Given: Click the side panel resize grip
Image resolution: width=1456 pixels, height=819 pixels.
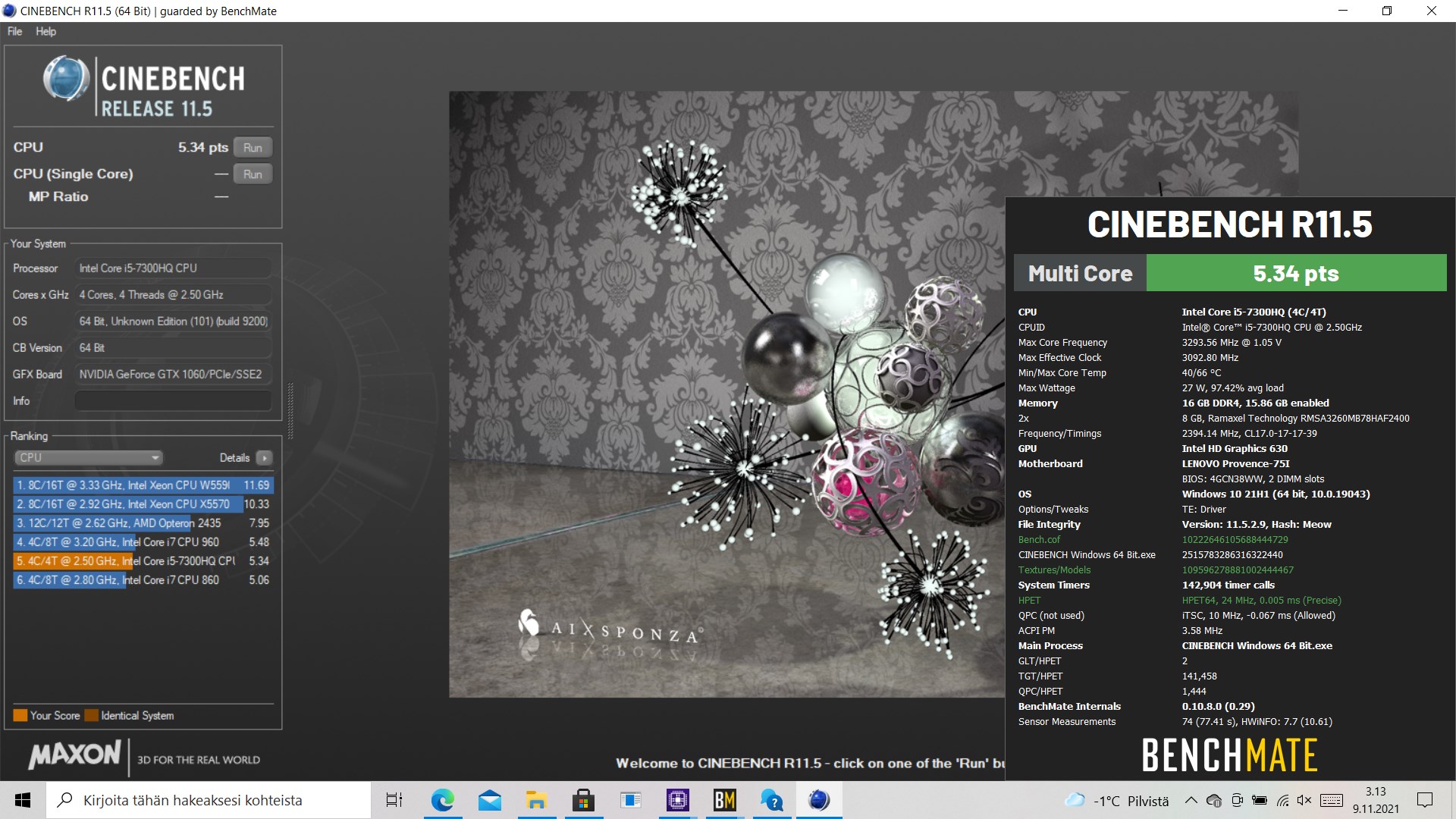Looking at the screenshot, I should click(x=290, y=411).
